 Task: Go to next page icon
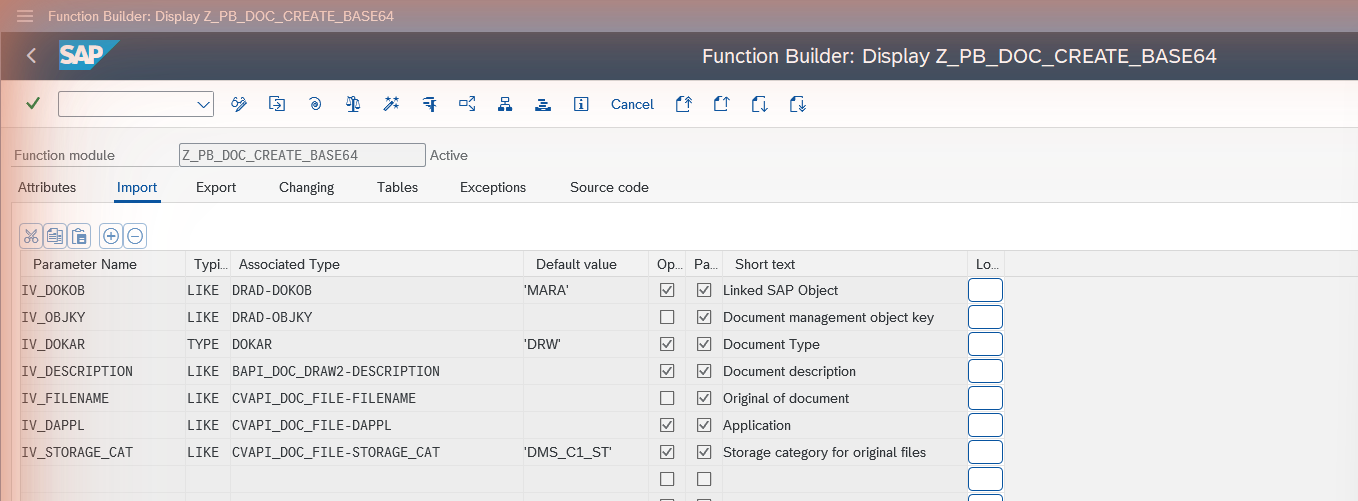(x=760, y=104)
